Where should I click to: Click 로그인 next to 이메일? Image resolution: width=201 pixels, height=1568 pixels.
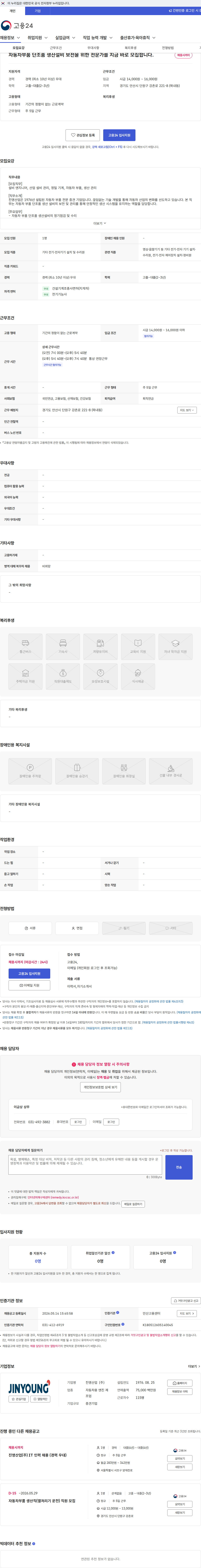click(111, 1122)
